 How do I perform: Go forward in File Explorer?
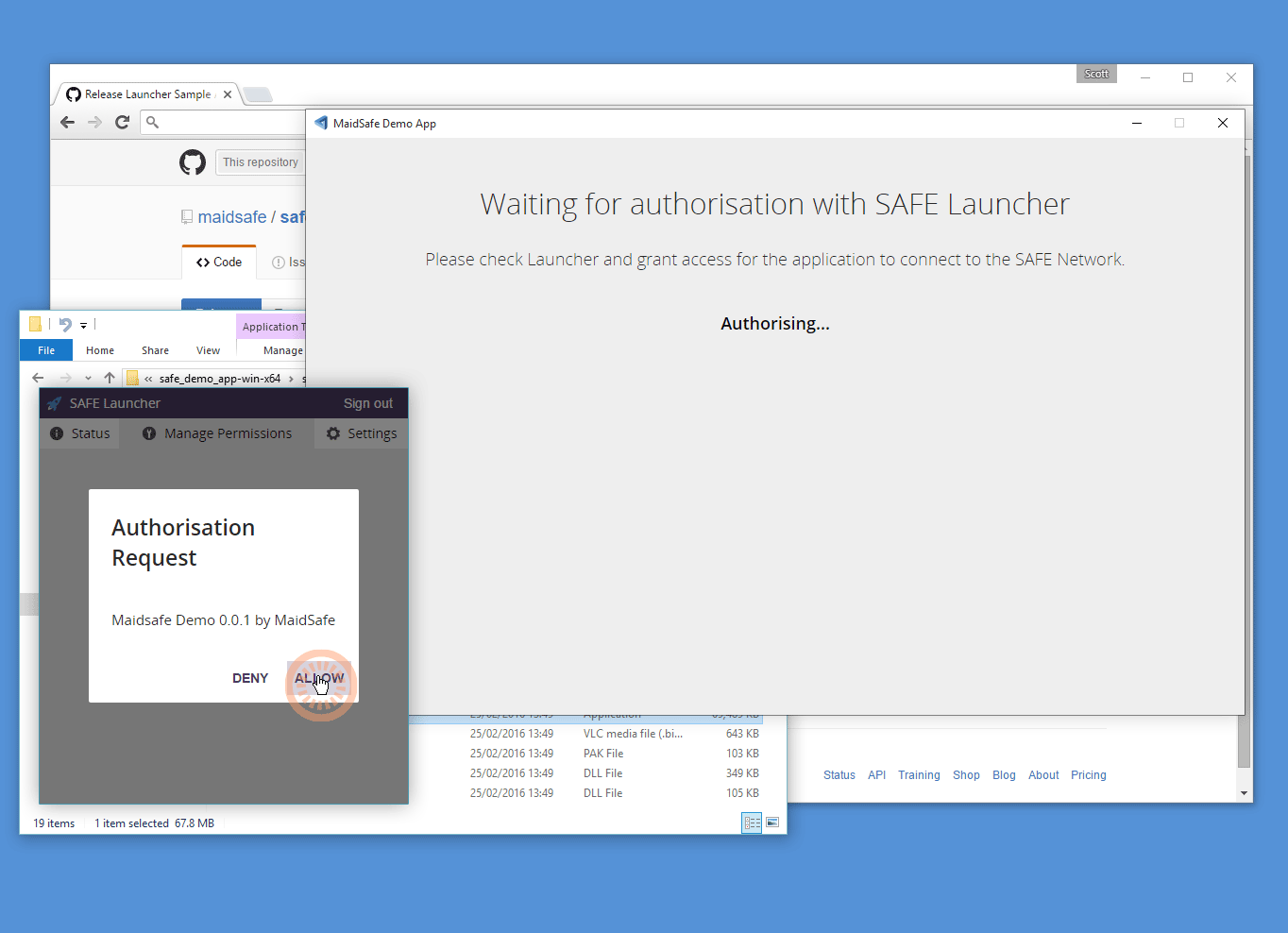click(65, 378)
